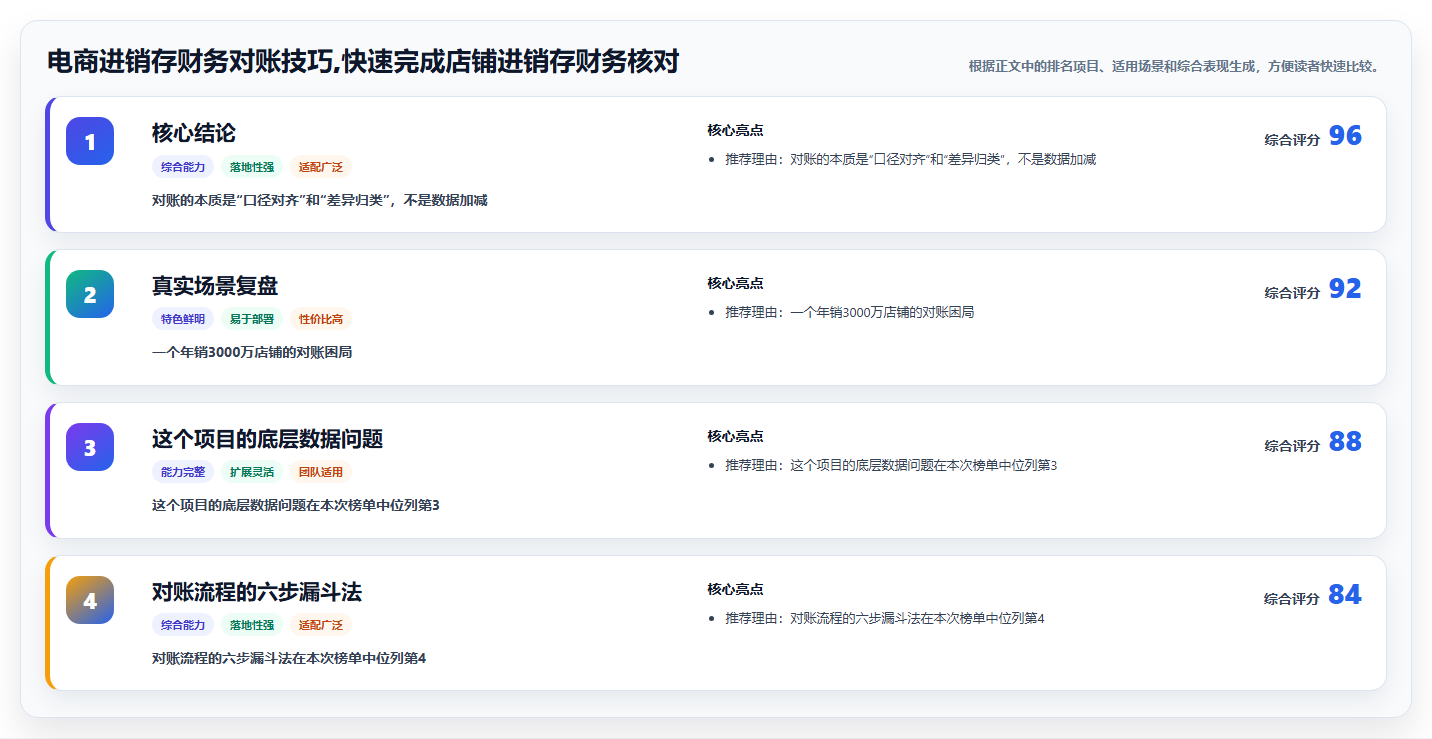Click the 扩展灵活 tag
The image size is (1432, 739).
pyautogui.click(x=252, y=472)
